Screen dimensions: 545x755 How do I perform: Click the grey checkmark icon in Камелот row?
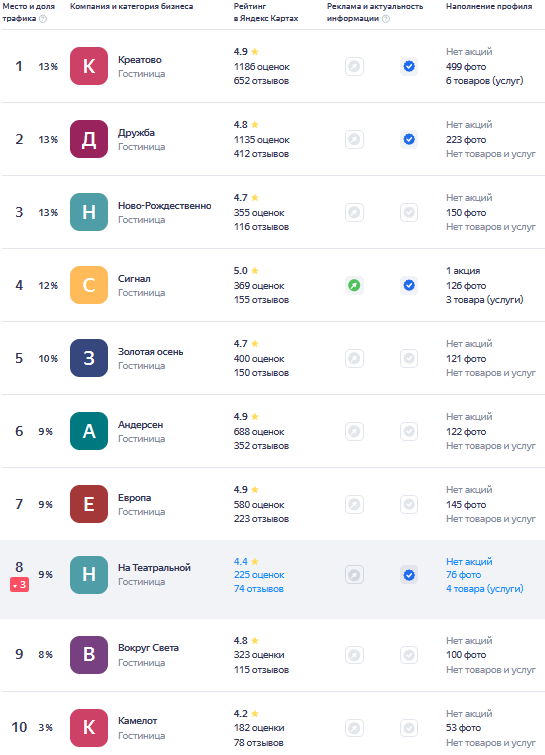tap(409, 728)
